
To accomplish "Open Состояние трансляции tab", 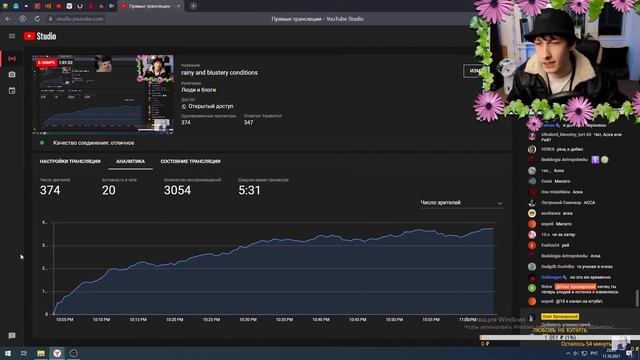I will [191, 162].
